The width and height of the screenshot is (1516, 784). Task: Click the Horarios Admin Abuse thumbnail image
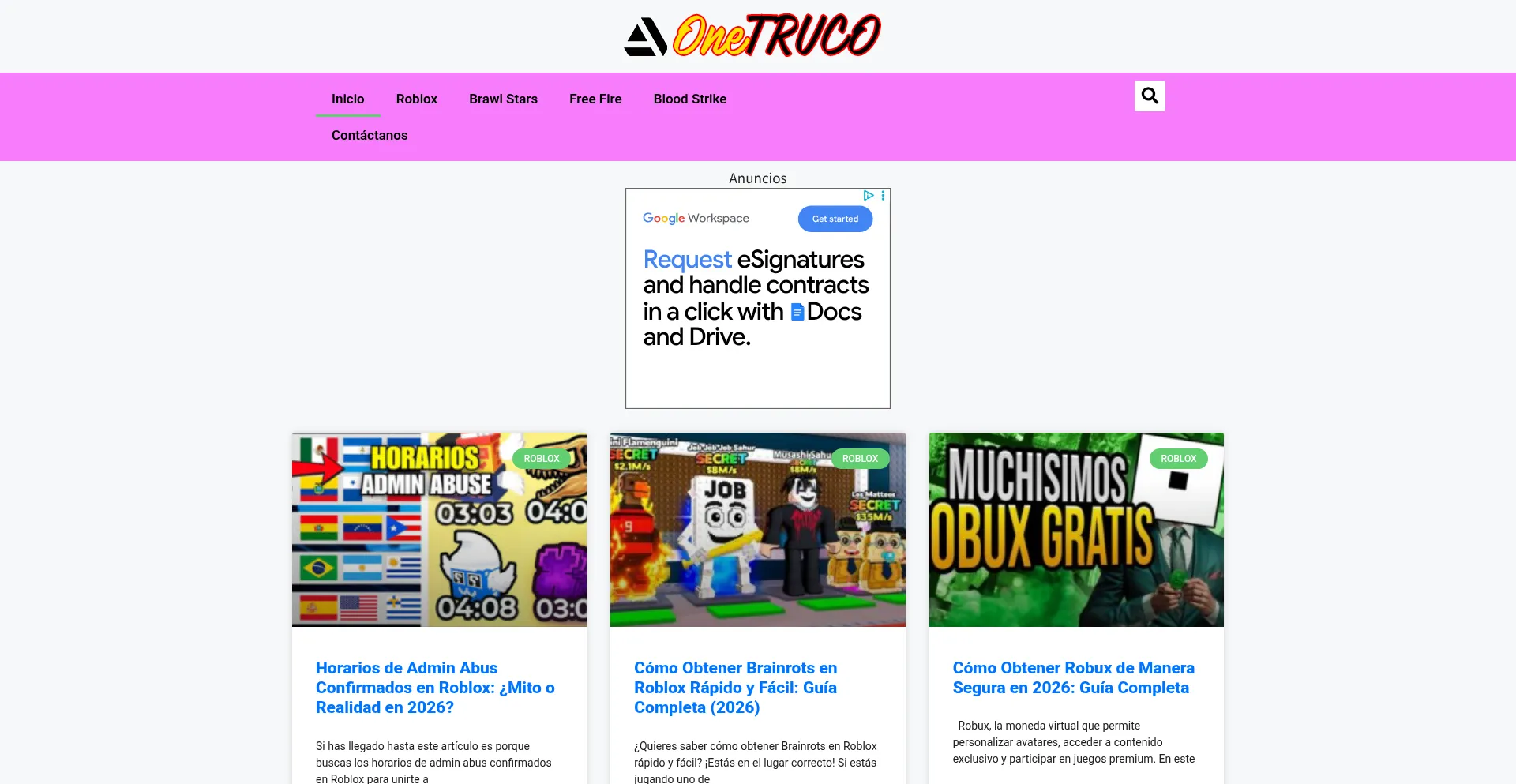coord(439,530)
